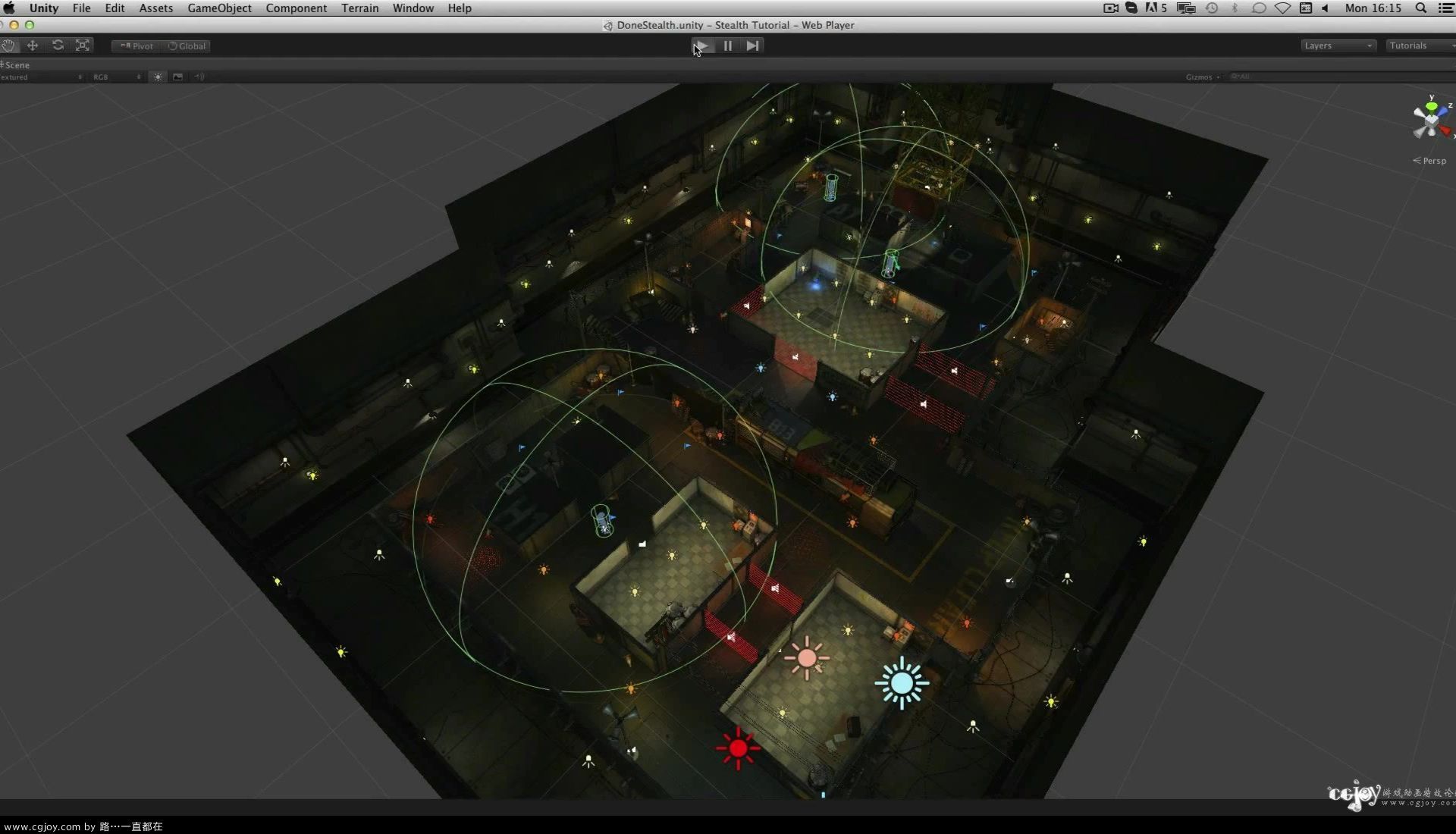Toggle Global/Local handle rotation

tap(187, 46)
